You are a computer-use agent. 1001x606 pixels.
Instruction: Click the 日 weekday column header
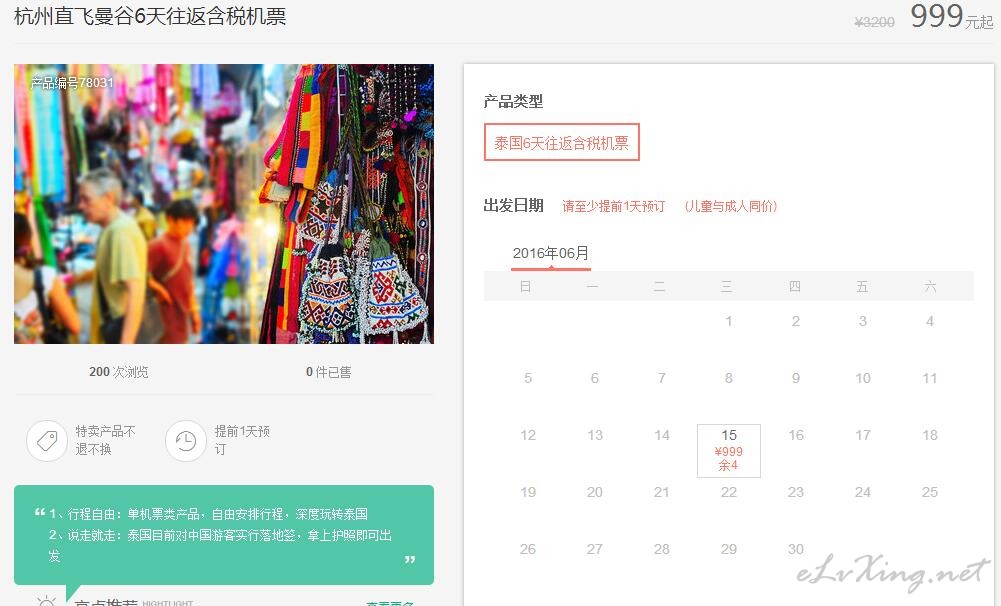[x=525, y=286]
